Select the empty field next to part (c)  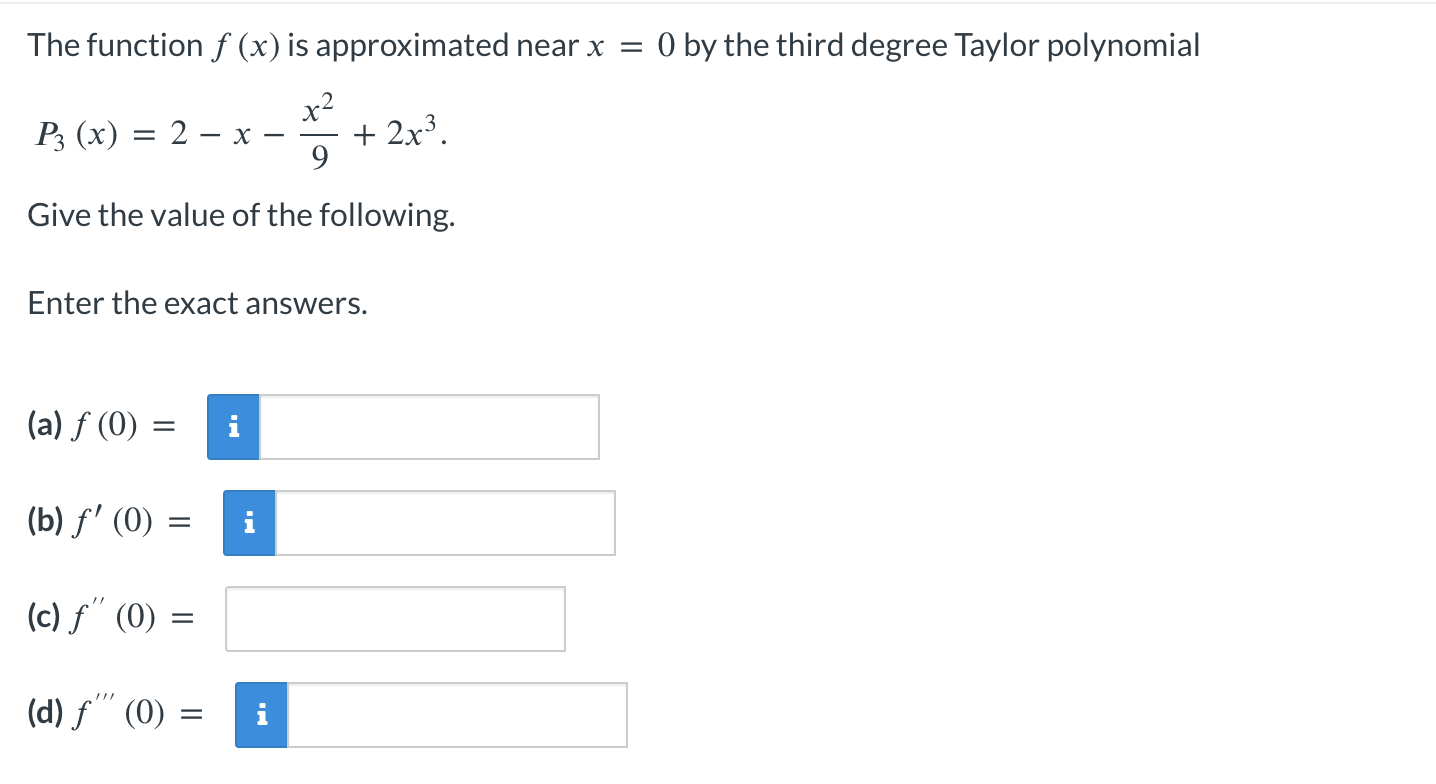[395, 618]
